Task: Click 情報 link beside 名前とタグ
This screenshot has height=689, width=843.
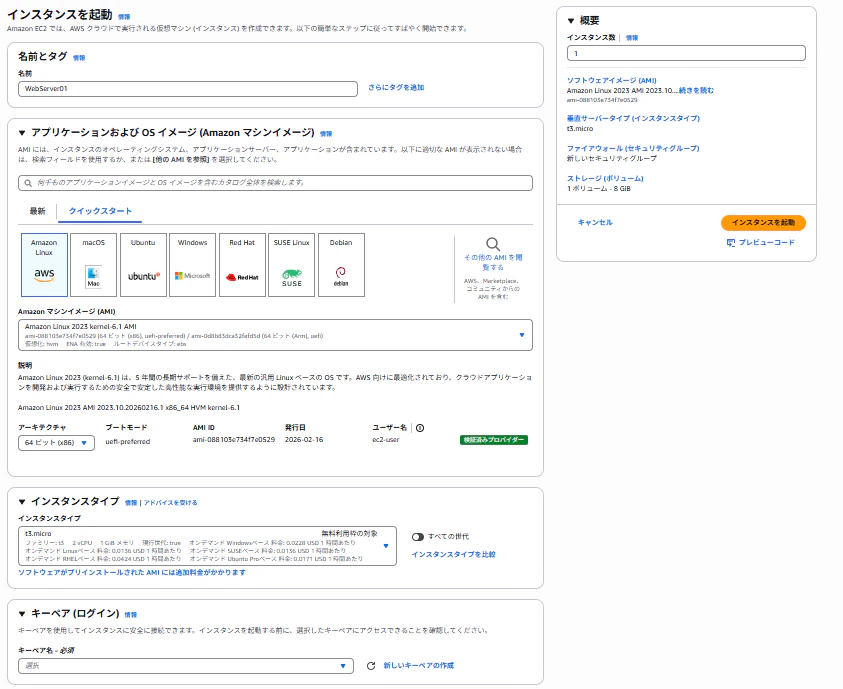Action: (x=79, y=58)
